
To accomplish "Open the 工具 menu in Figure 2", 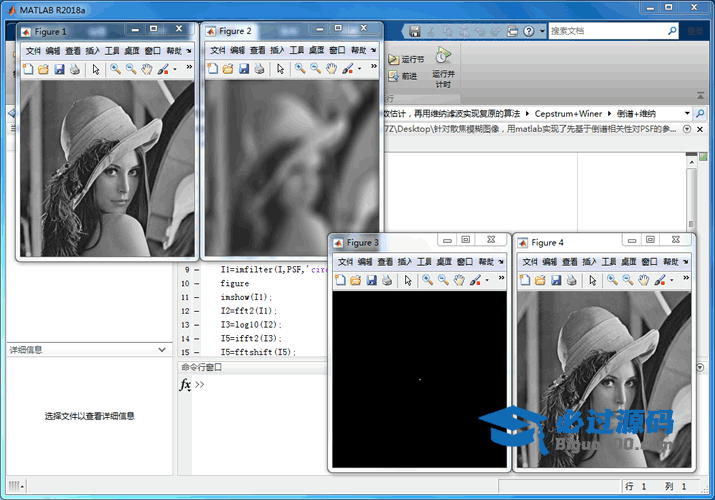I will coord(297,50).
